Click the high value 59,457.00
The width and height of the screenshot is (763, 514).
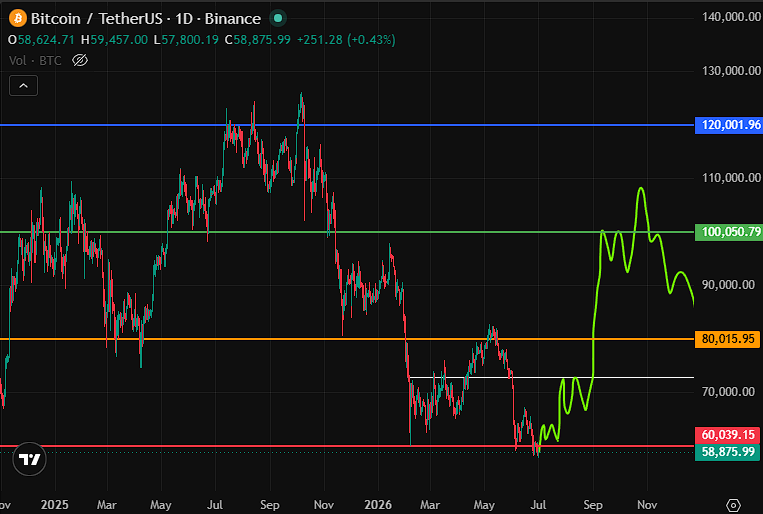click(x=119, y=40)
